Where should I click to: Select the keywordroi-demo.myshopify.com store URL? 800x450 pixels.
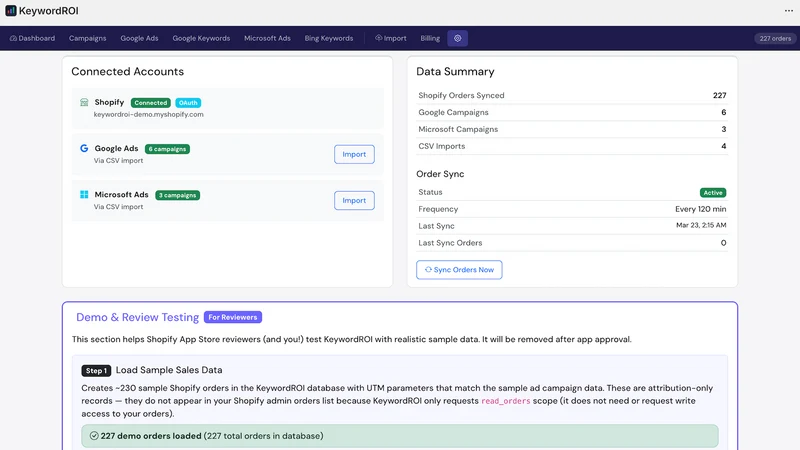[x=148, y=114]
